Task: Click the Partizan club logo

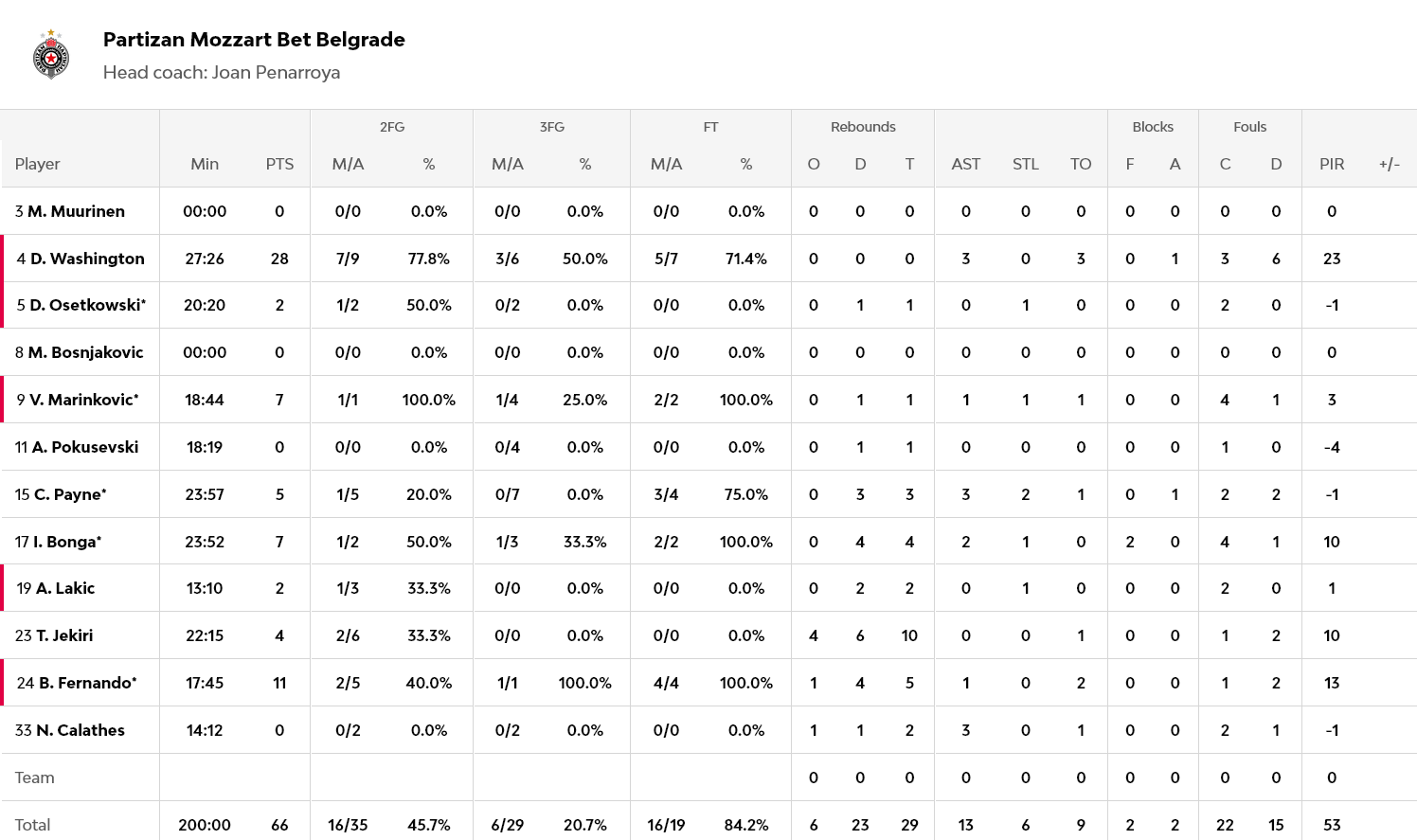Action: coord(51,55)
